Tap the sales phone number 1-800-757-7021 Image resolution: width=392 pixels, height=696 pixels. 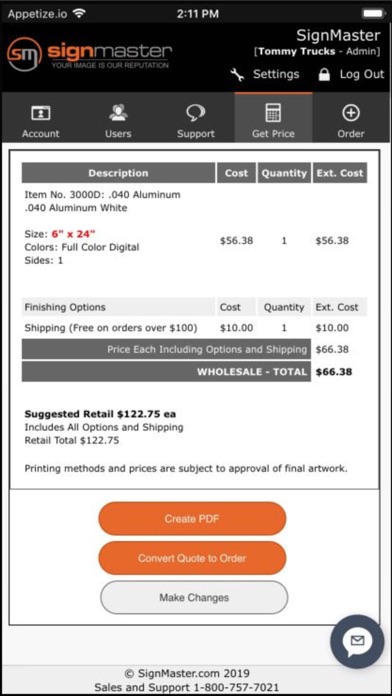(237, 688)
